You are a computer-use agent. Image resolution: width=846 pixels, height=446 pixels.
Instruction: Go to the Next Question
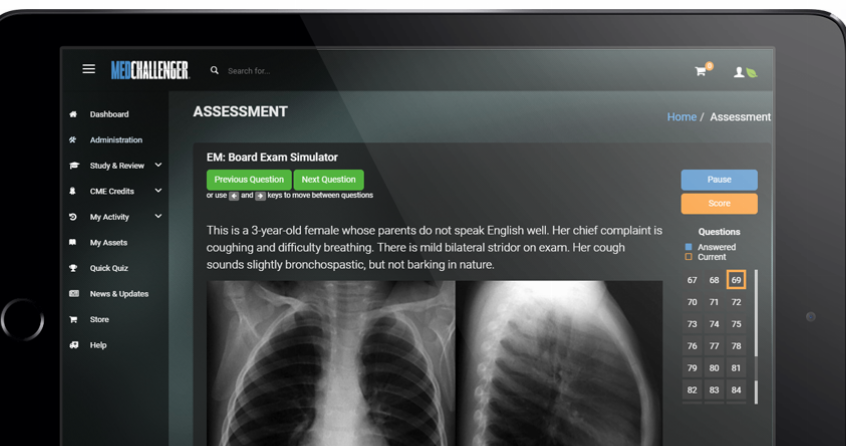329,180
